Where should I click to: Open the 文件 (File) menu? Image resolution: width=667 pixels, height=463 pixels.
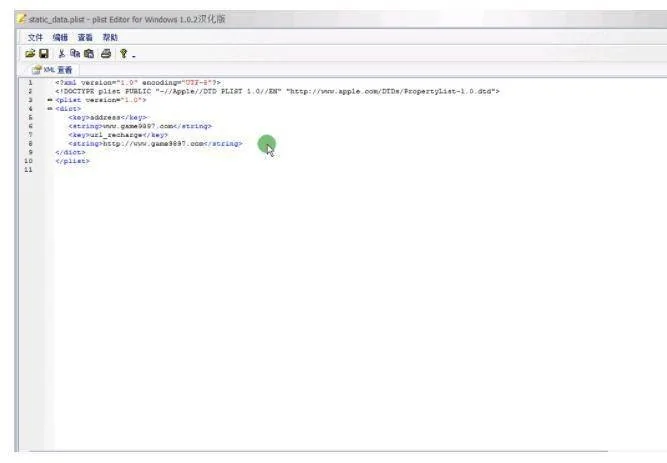pyautogui.click(x=35, y=37)
